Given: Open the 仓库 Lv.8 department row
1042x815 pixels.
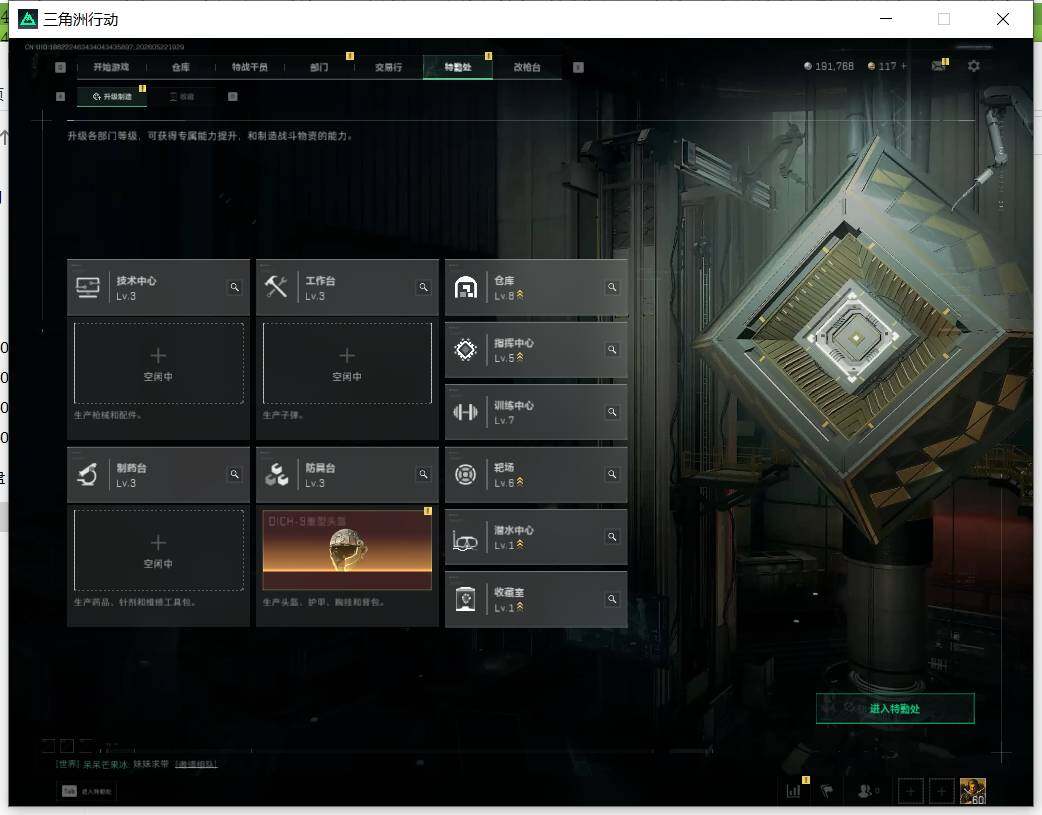Looking at the screenshot, I should (536, 287).
